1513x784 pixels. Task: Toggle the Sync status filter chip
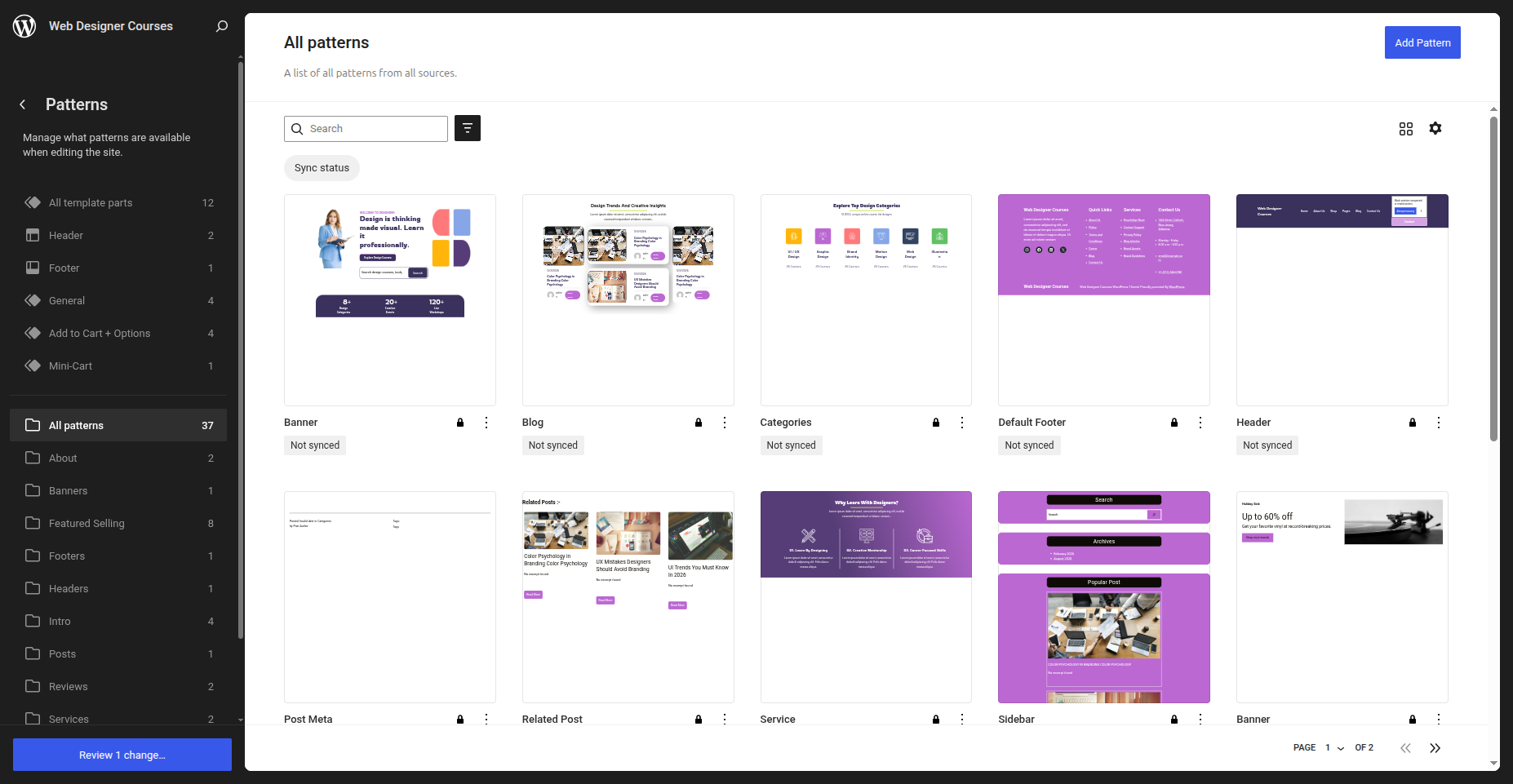tap(322, 168)
